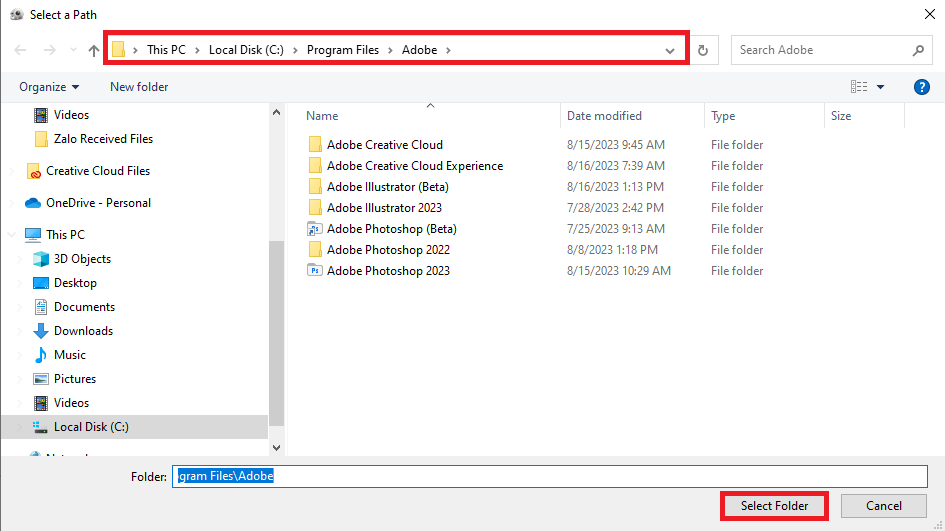The image size is (945, 531).
Task: Go up one folder level
Action: coord(93,51)
